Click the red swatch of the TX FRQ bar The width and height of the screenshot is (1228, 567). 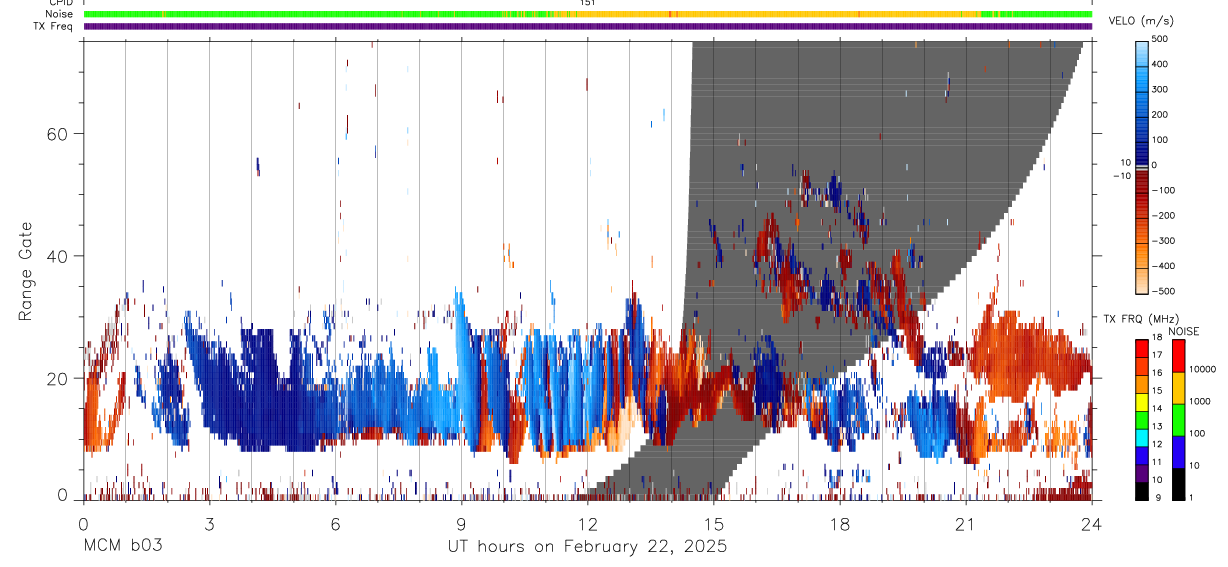(x=1142, y=349)
